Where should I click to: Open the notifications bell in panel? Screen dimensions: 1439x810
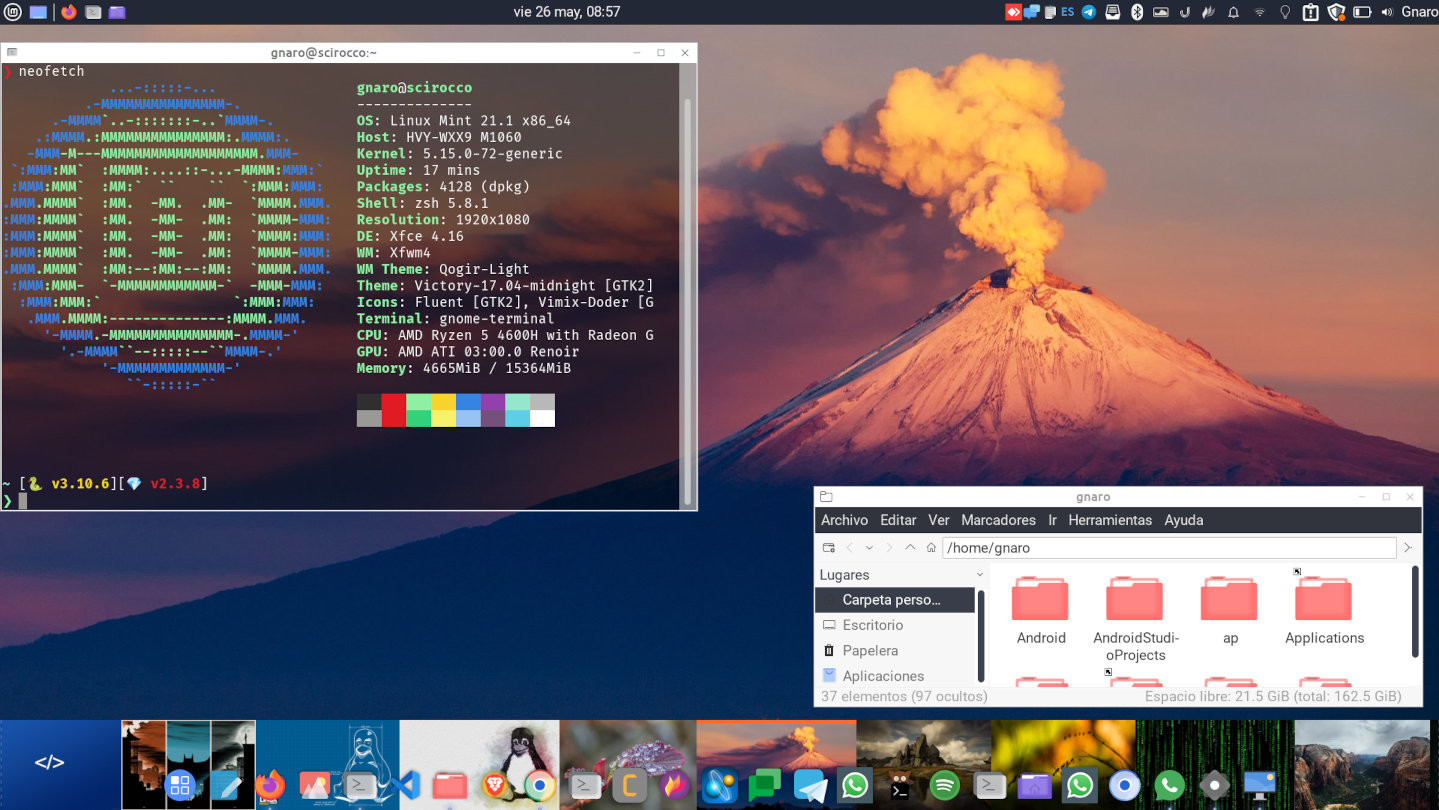tap(1233, 12)
